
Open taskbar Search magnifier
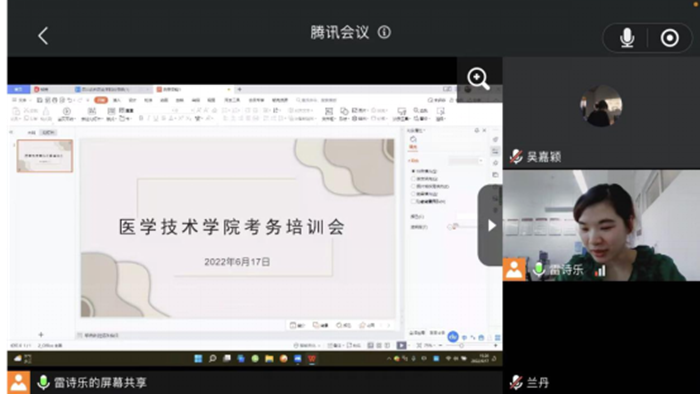pyautogui.click(x=212, y=358)
